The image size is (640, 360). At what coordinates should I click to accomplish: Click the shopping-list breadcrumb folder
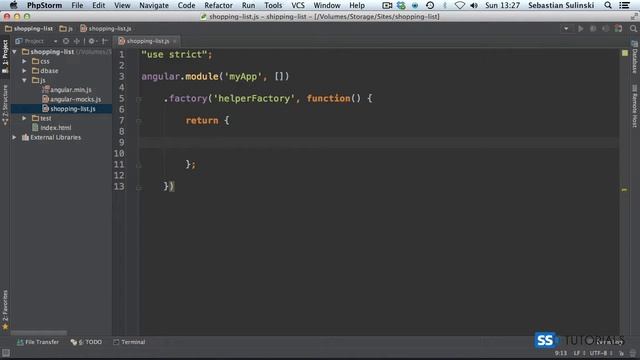coord(29,29)
